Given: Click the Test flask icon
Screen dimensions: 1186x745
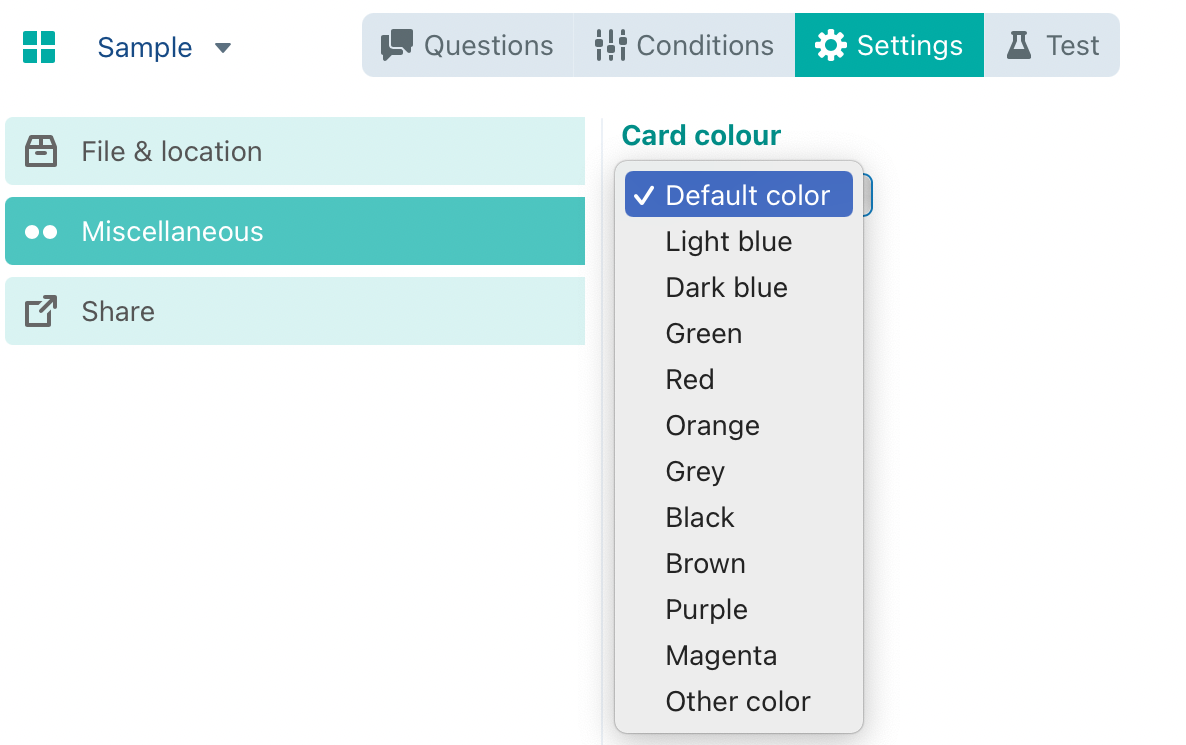Looking at the screenshot, I should click(x=1018, y=45).
